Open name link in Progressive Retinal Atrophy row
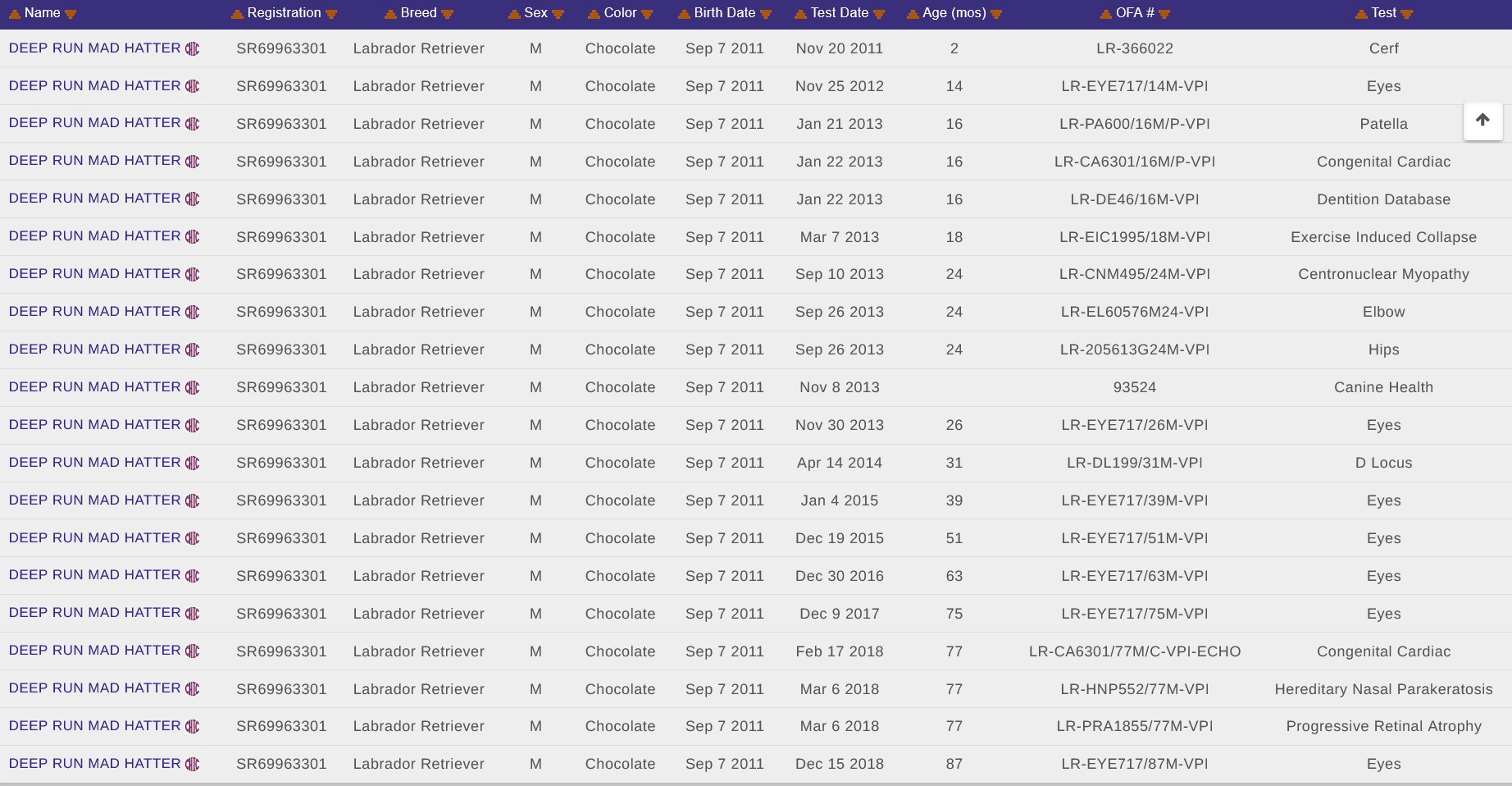The width and height of the screenshot is (1512, 786). tap(94, 726)
